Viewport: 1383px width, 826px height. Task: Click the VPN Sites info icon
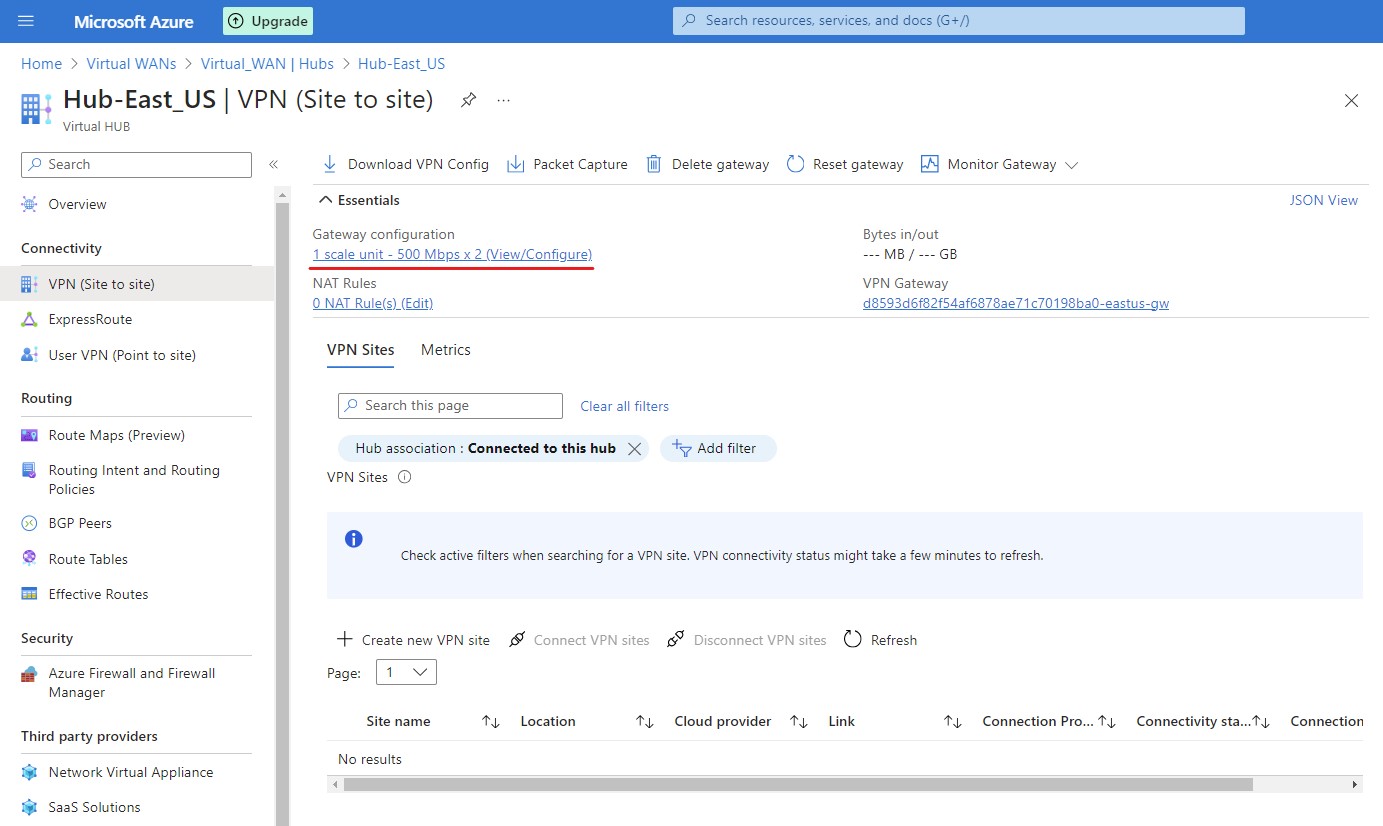click(x=405, y=477)
